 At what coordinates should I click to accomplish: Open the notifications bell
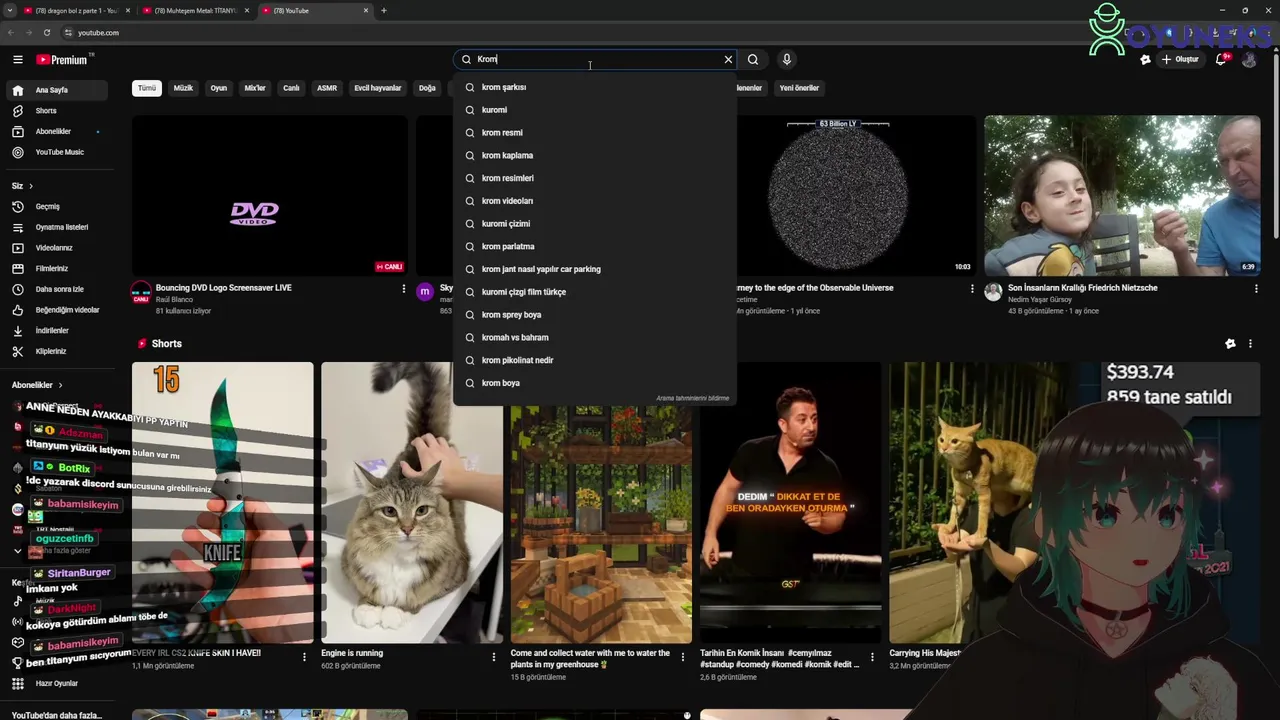coord(1221,60)
